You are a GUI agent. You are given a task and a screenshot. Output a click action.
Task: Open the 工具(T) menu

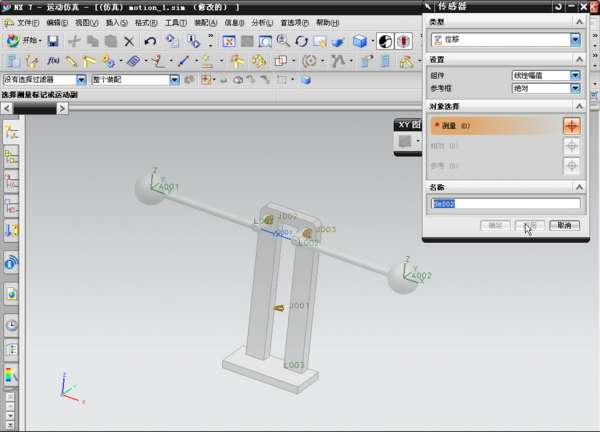pos(176,23)
